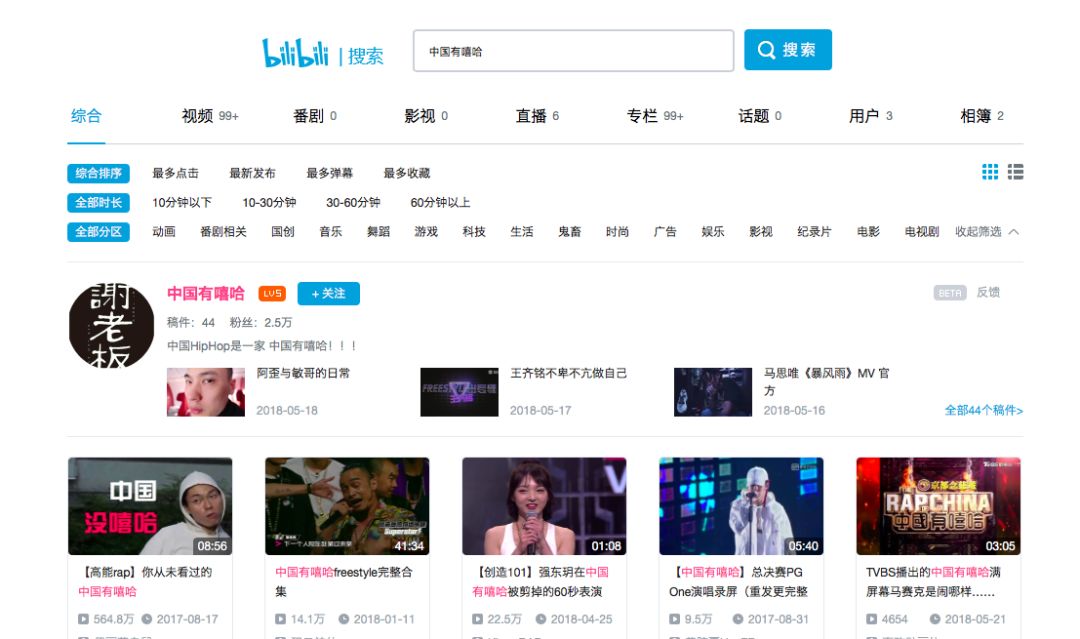Click play count icon beside 4654
This screenshot has width=1080, height=639.
coord(871,619)
